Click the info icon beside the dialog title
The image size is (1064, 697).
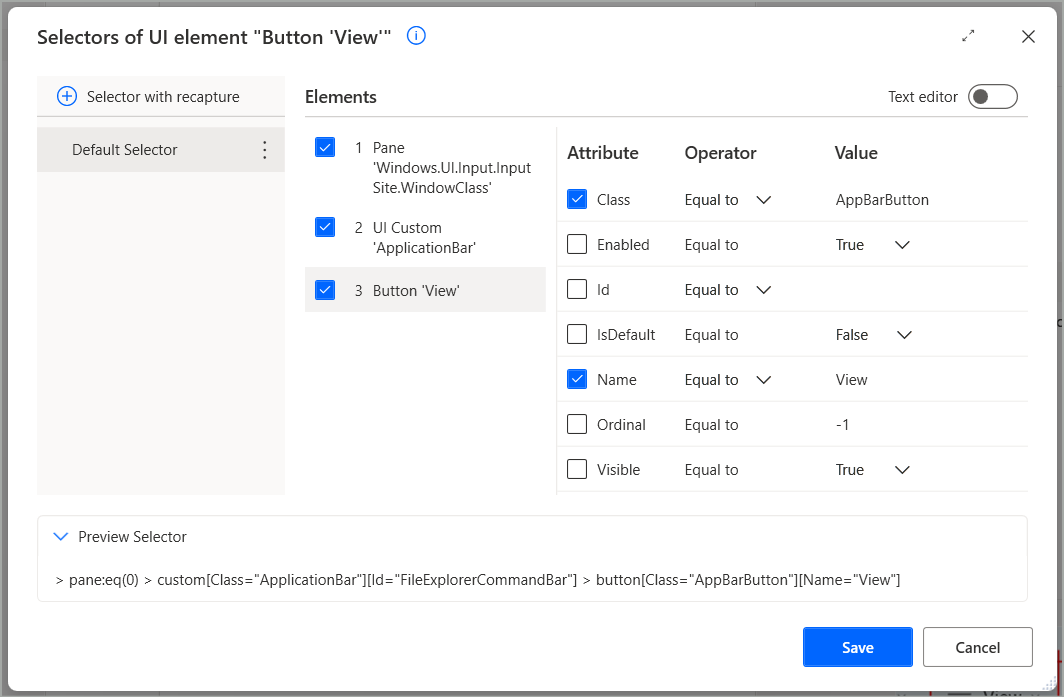pos(416,36)
